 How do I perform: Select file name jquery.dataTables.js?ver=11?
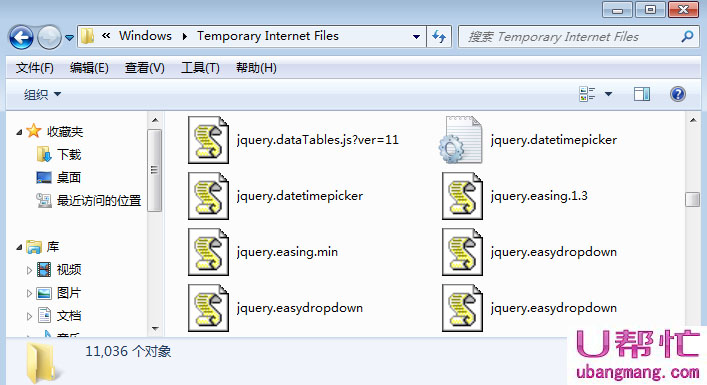coord(318,140)
